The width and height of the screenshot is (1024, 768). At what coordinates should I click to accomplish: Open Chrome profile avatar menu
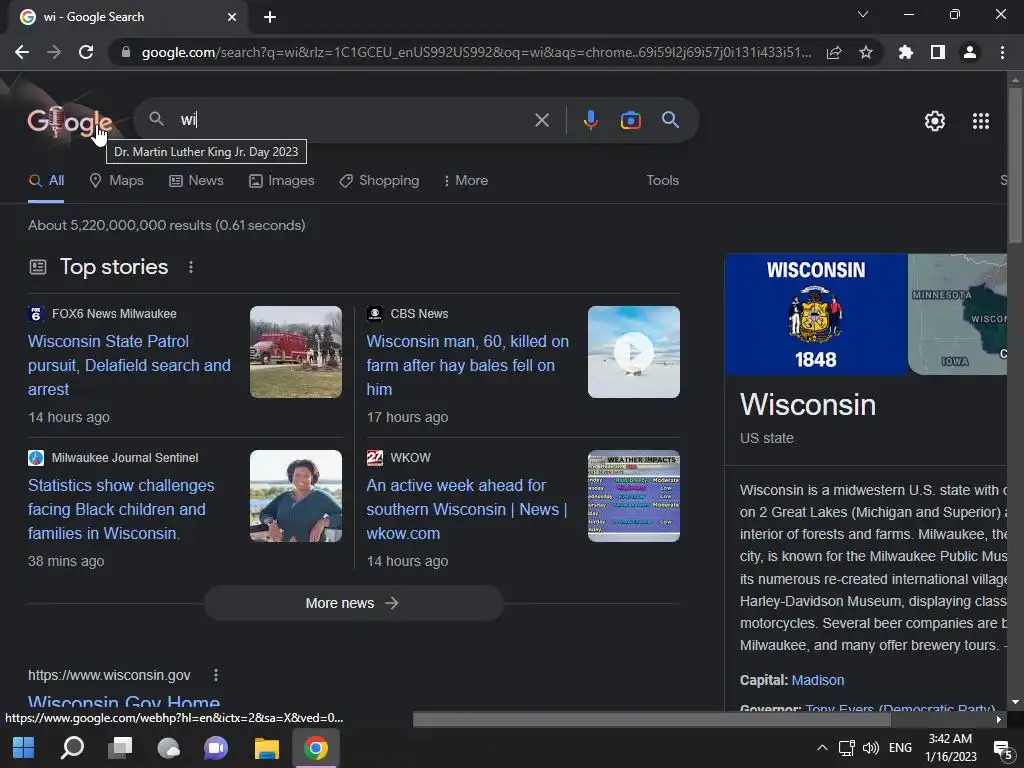point(970,52)
